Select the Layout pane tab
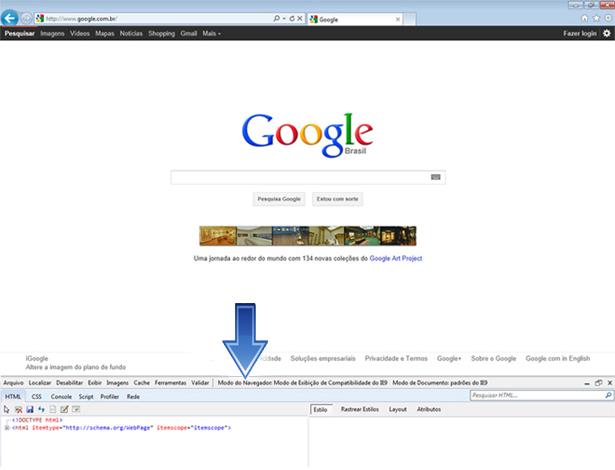The height and width of the screenshot is (470, 615). 398,409
